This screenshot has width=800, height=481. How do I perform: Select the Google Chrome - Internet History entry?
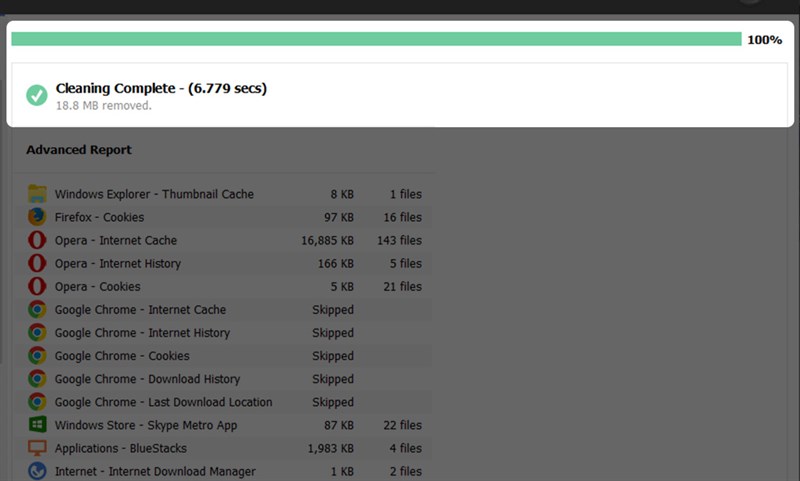pyautogui.click(x=142, y=333)
